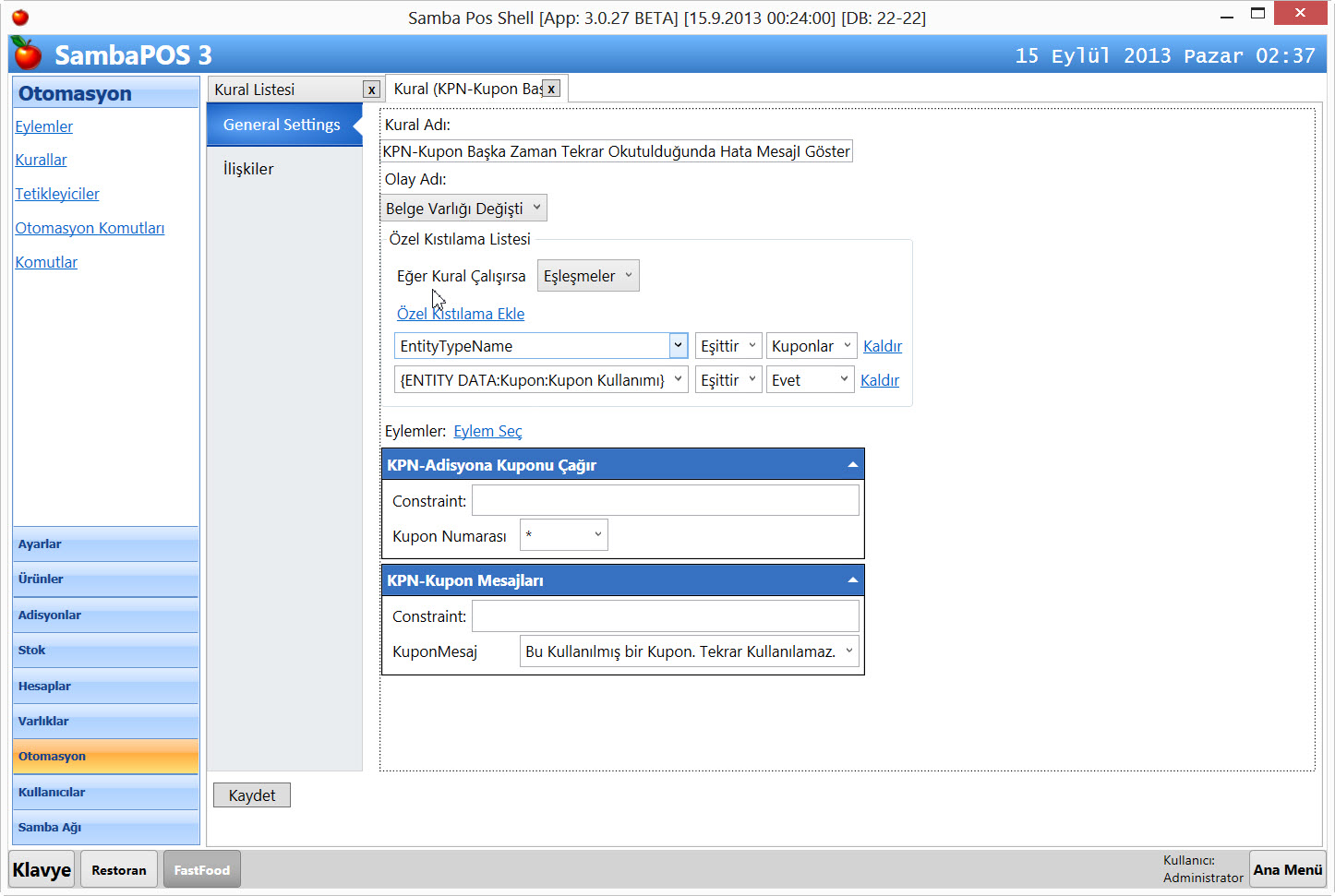Click the Ana Menü button
The height and width of the screenshot is (896, 1335).
pos(1287,869)
